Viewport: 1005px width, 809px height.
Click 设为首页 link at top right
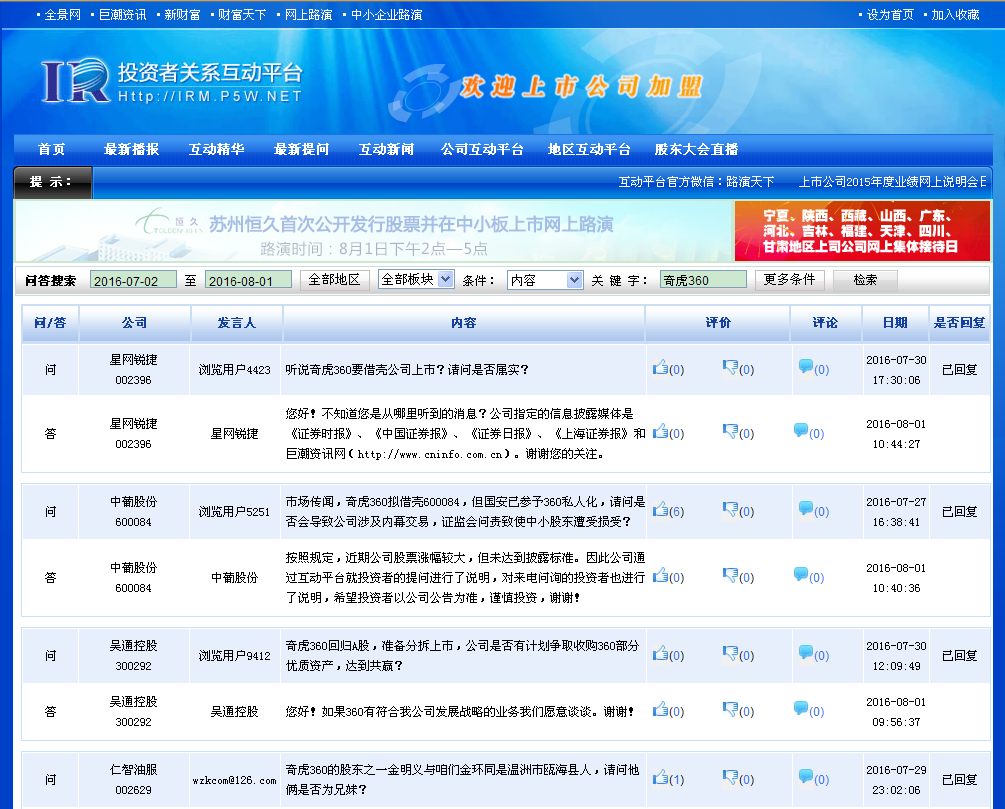tap(890, 15)
